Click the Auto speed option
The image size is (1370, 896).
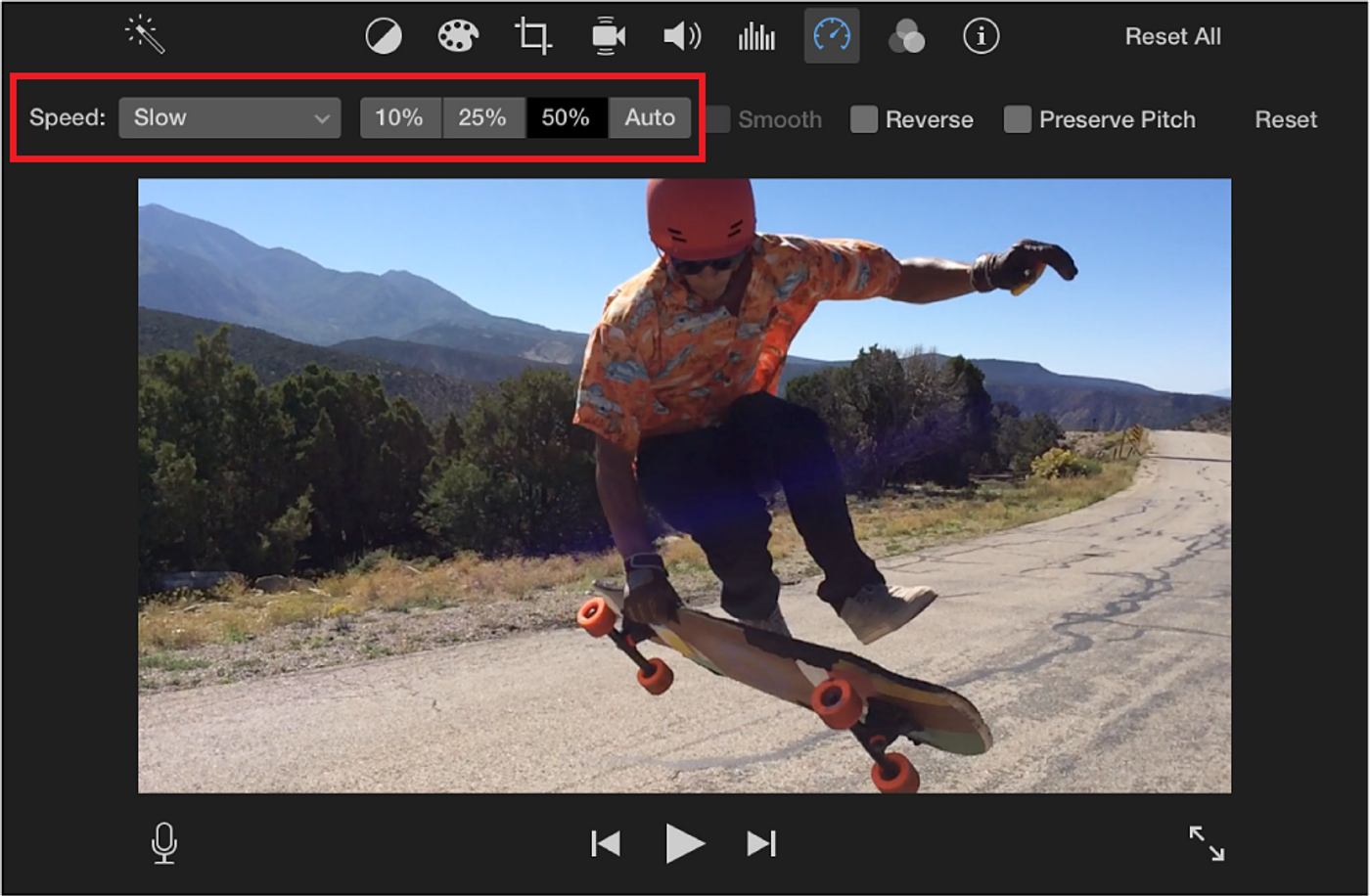point(649,117)
